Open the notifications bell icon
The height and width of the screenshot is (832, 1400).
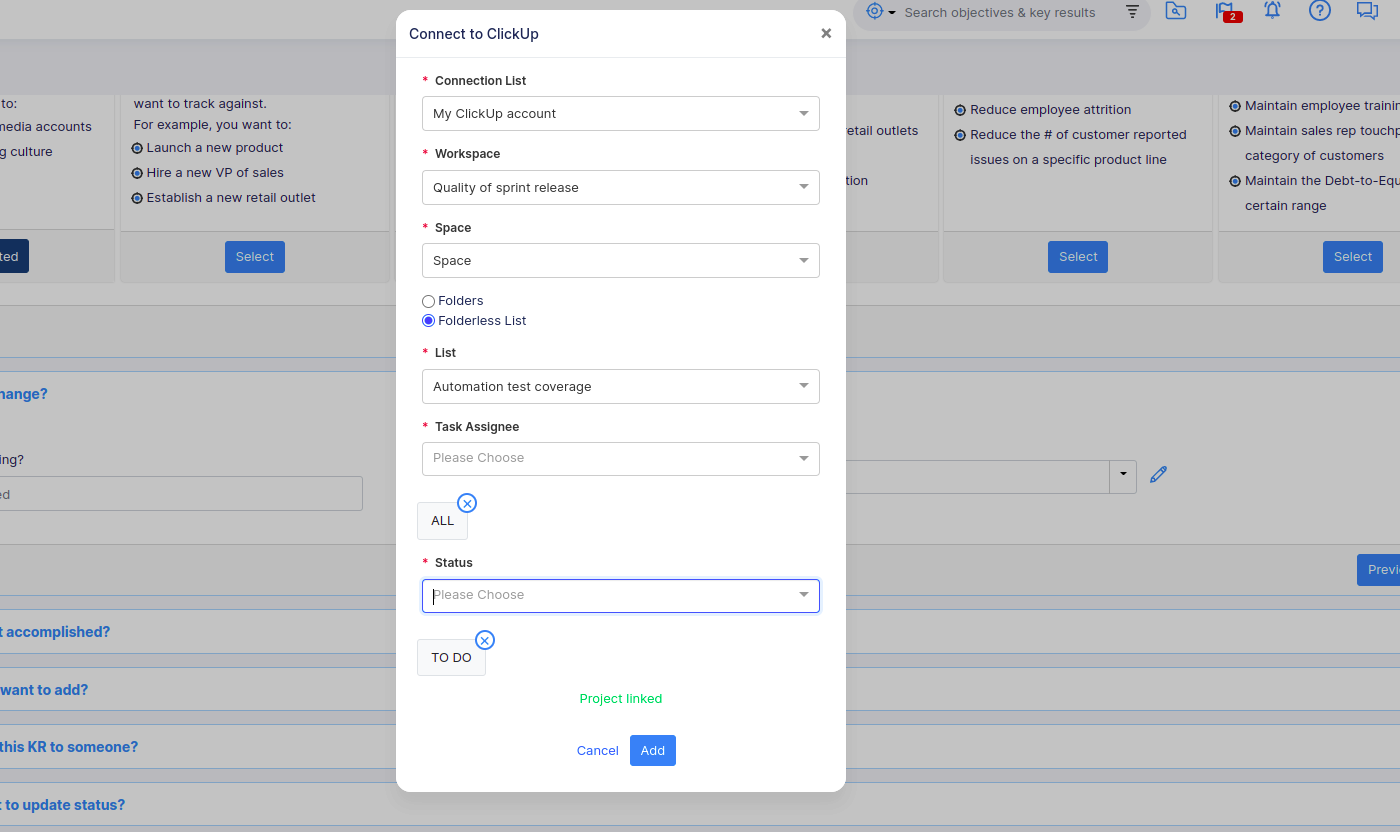[1272, 11]
